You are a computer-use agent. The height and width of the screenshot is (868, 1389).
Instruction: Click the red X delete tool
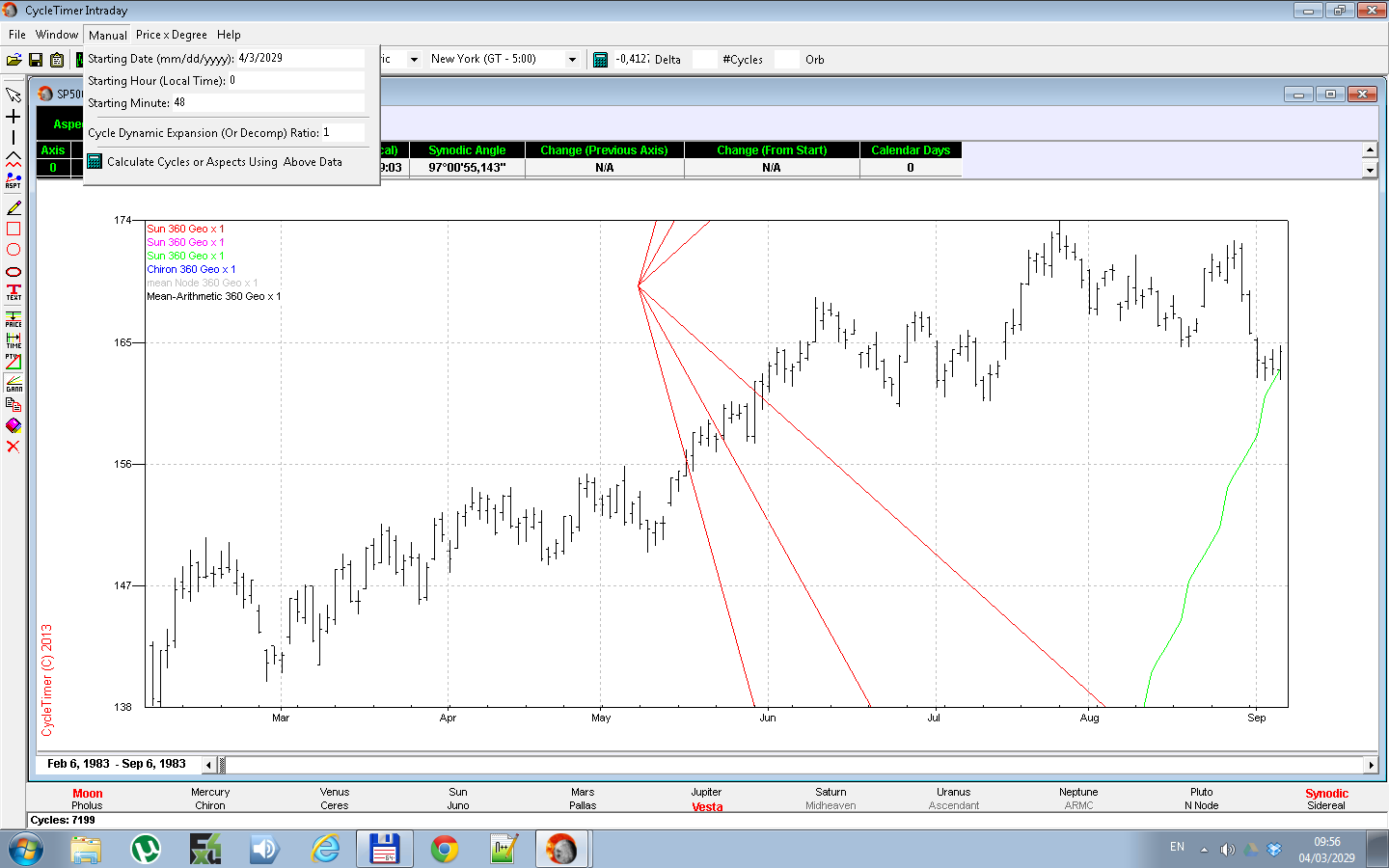pyautogui.click(x=14, y=447)
